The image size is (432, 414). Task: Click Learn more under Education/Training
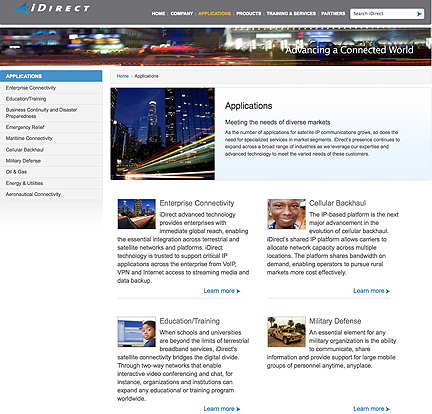pos(222,409)
